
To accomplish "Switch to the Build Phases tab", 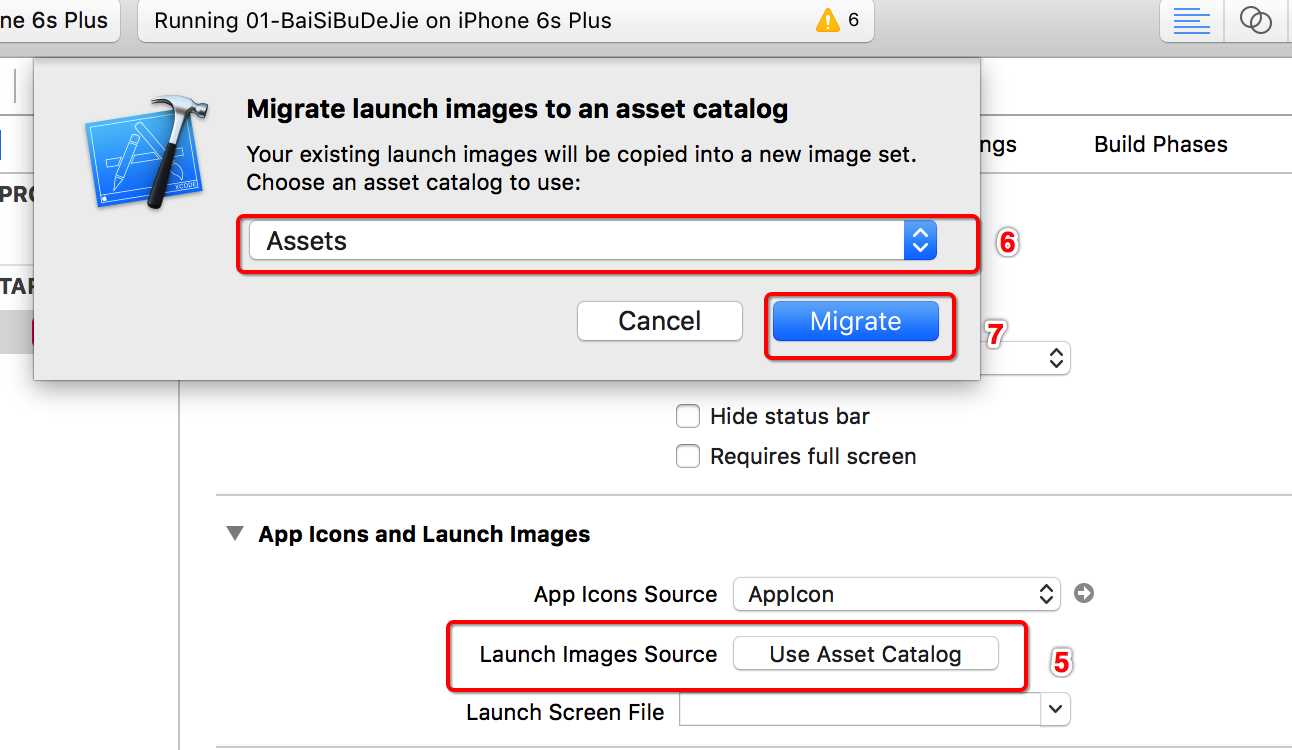I will pyautogui.click(x=1160, y=144).
